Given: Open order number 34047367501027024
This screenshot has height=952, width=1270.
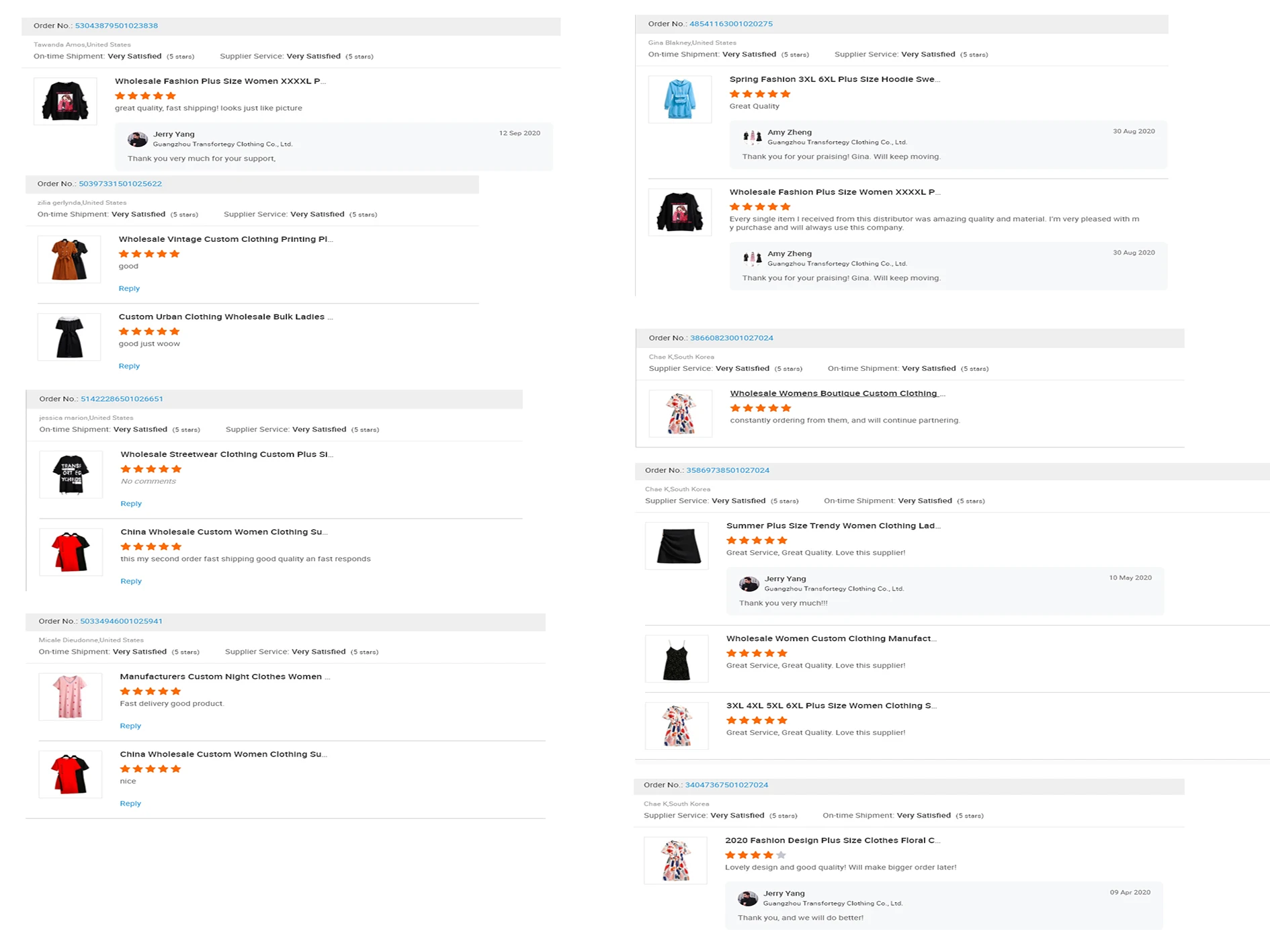Looking at the screenshot, I should 726,785.
